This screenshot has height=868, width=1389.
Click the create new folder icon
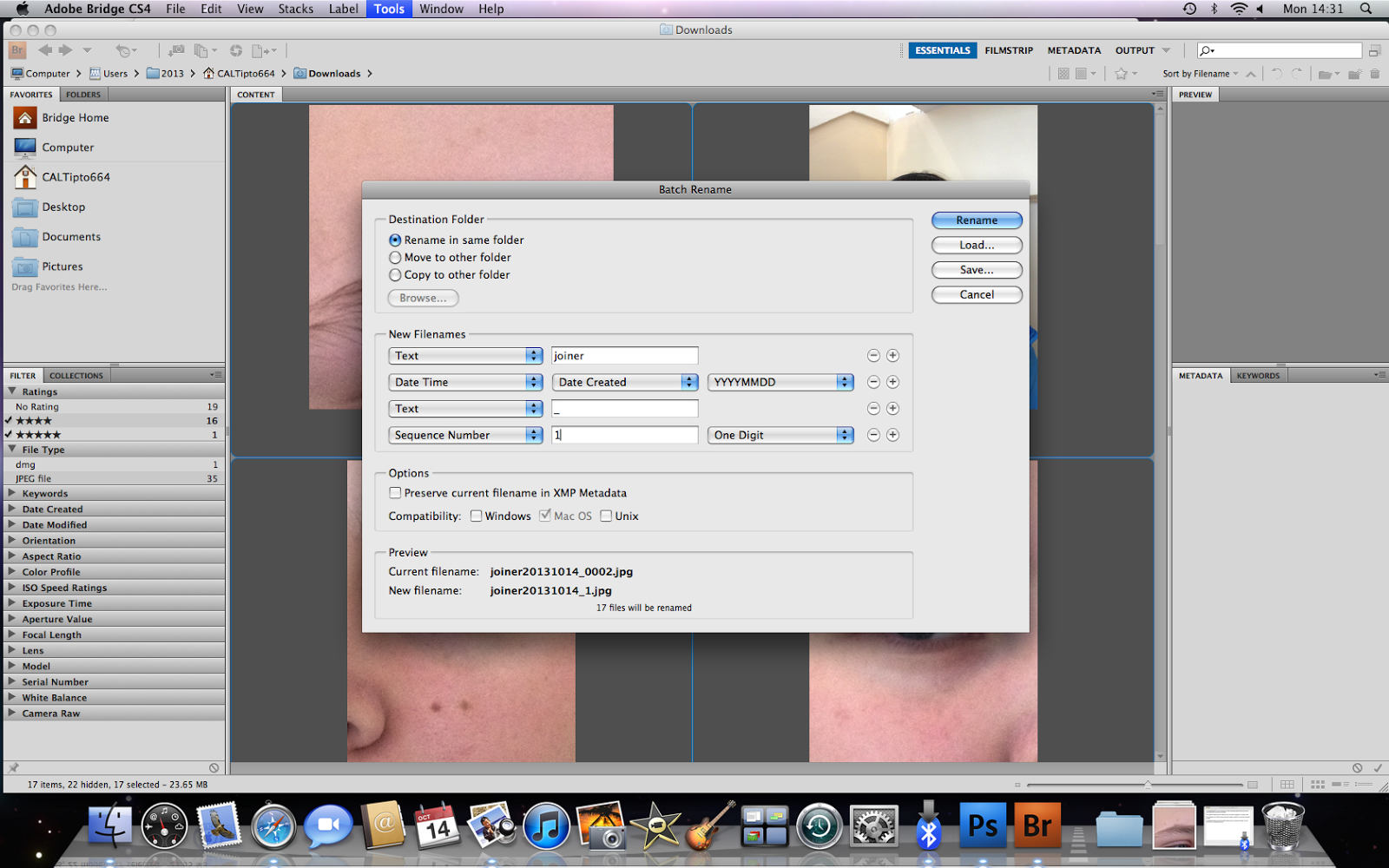1354,74
